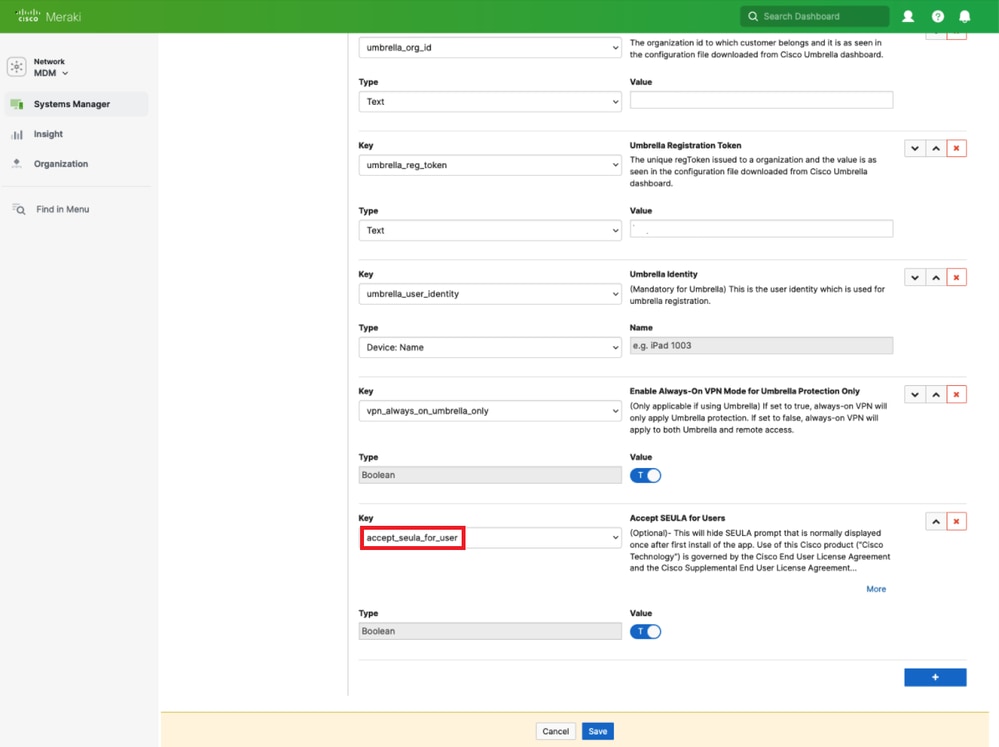Open the notifications bell icon
Screen dimensions: 999x747
click(x=964, y=16)
